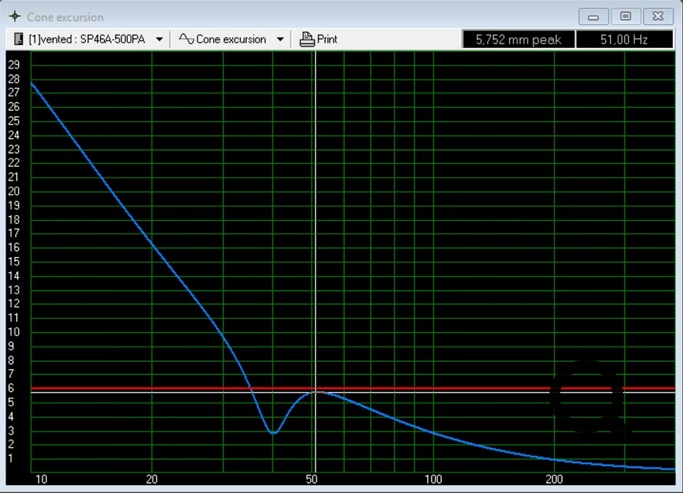The width and height of the screenshot is (683, 493).
Task: Click the 29 label on the vertical axis
Action: click(13, 64)
